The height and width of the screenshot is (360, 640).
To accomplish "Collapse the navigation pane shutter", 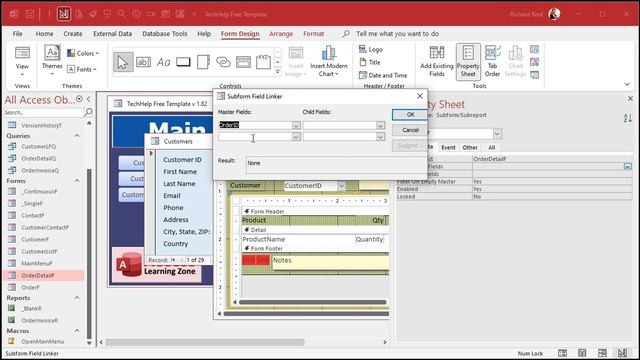I will pos(89,99).
